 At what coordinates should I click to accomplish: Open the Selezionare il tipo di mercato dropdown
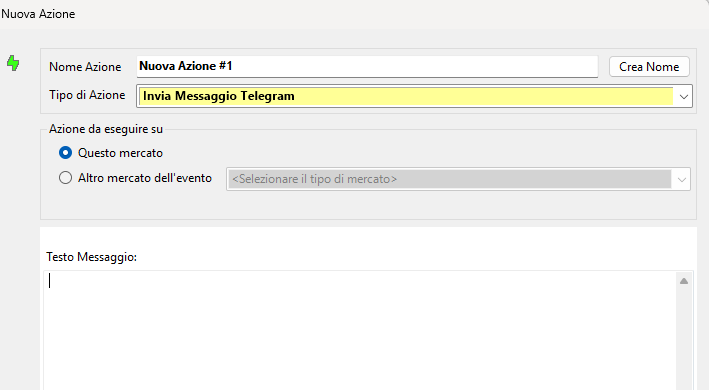click(458, 179)
